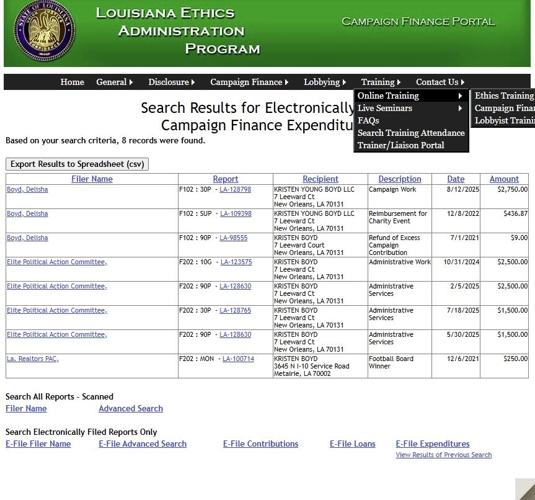Viewport: 535px width, 500px height.
Task: Select Search Training Attendance menu entry
Action: click(x=411, y=133)
